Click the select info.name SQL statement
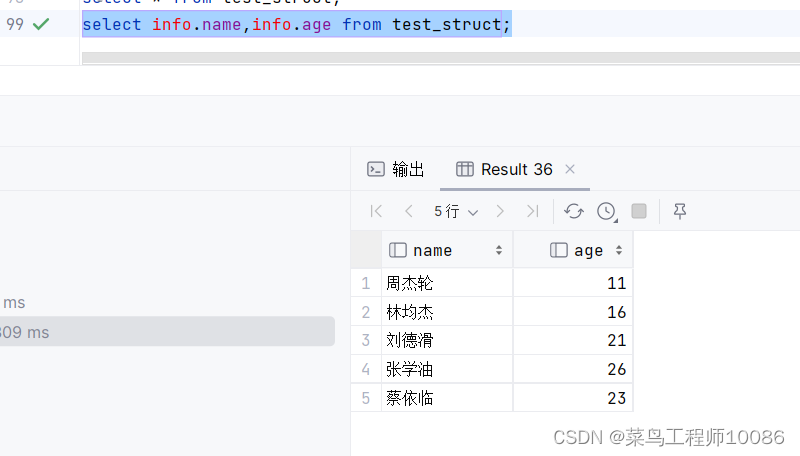800x456 pixels. (x=296, y=24)
